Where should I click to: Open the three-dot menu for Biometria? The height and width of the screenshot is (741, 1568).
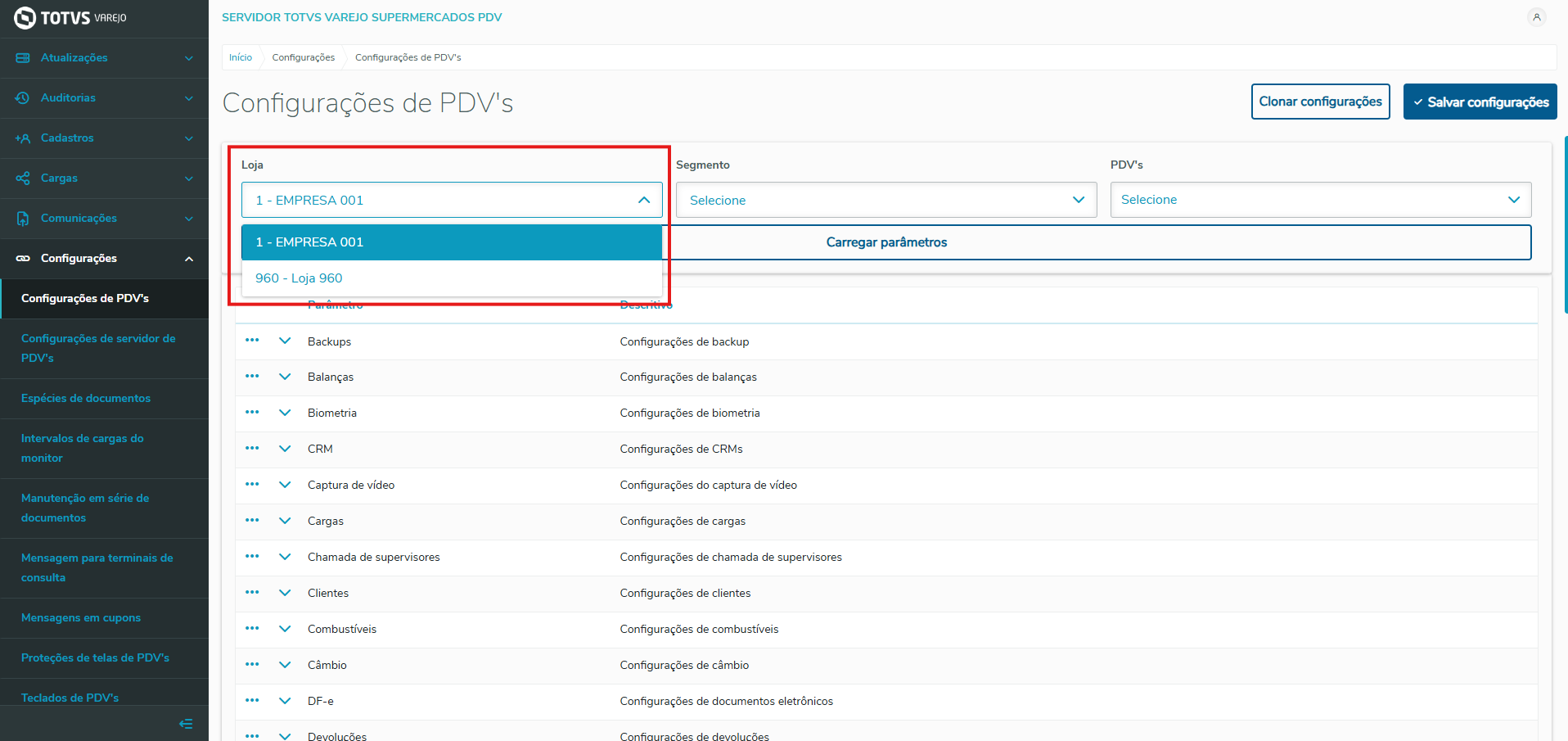click(252, 413)
